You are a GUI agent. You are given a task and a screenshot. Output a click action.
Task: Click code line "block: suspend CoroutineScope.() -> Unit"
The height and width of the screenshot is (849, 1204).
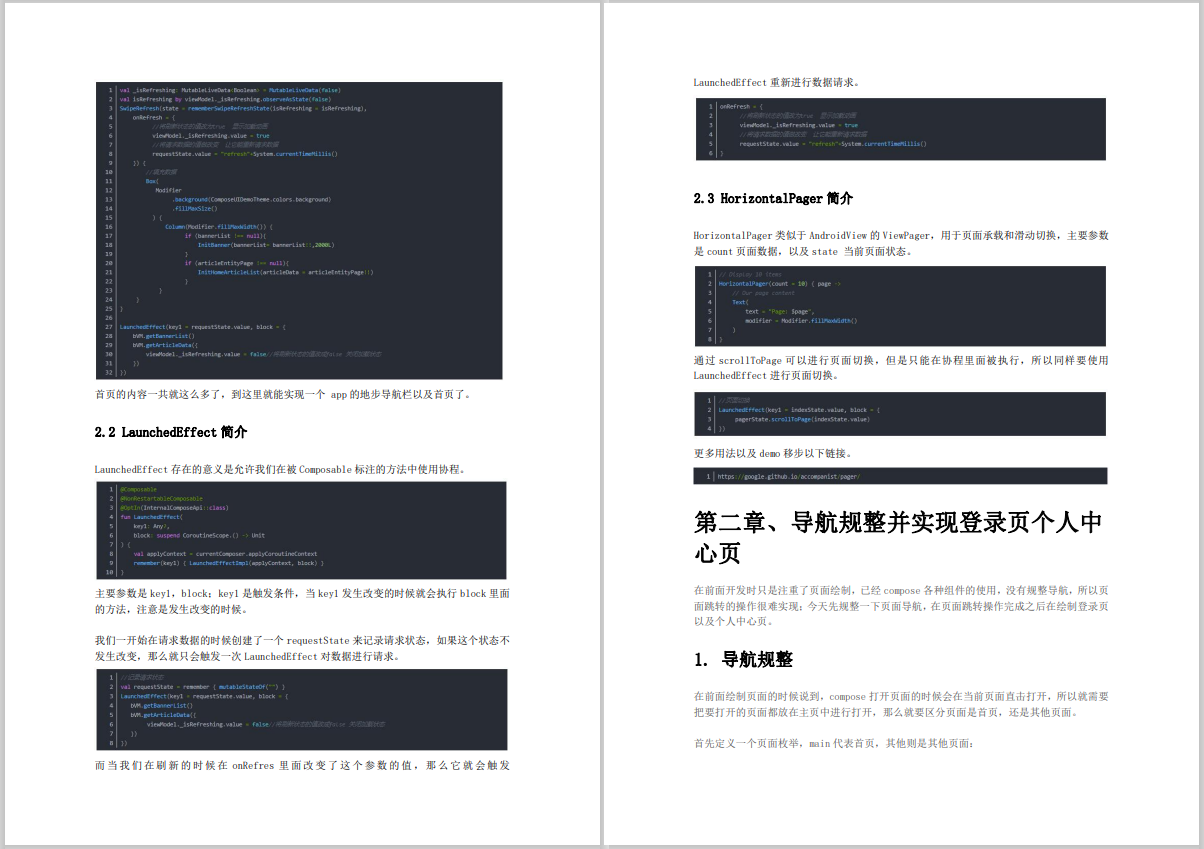pyautogui.click(x=199, y=535)
